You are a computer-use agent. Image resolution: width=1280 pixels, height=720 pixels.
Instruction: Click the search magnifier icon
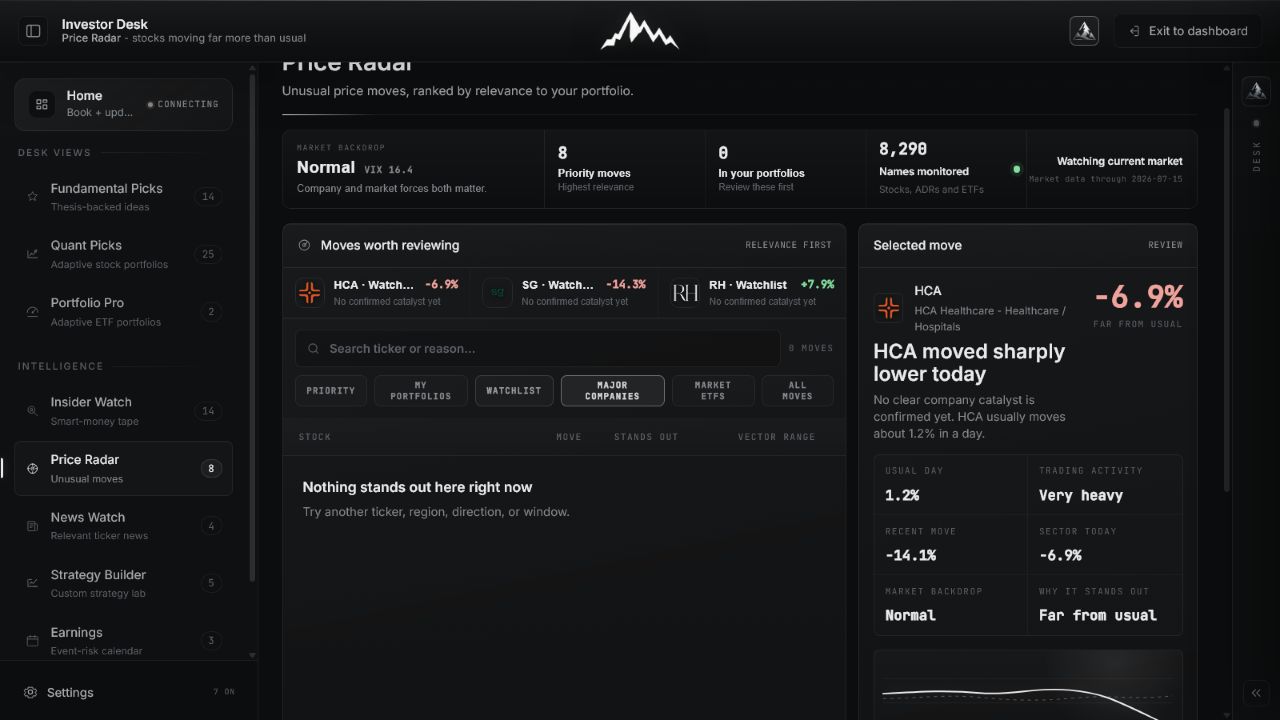coord(313,348)
